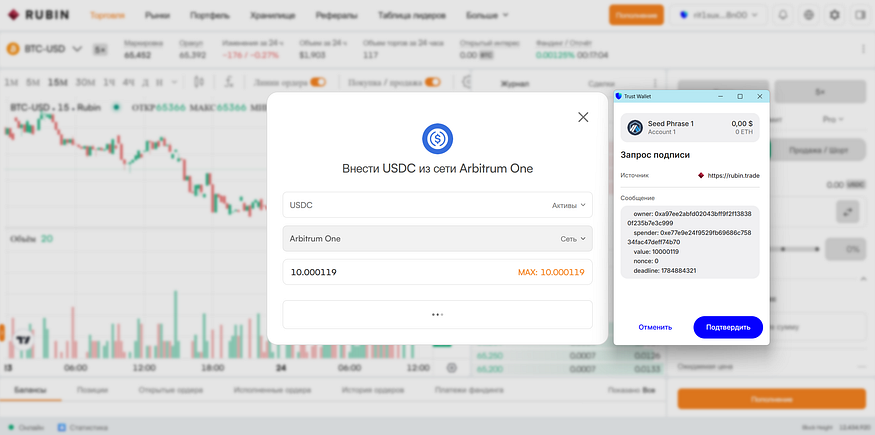Click the deposit amount input field
The width and height of the screenshot is (875, 435).
[x=438, y=272]
